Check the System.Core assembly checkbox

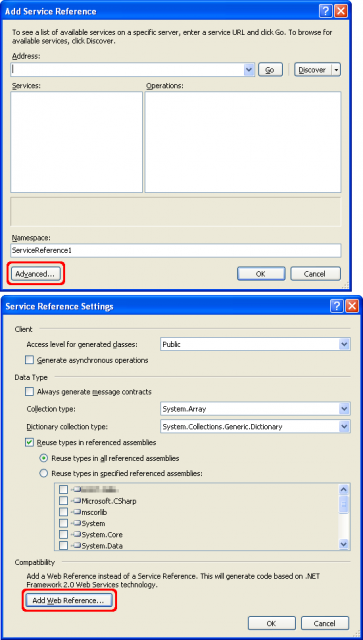(x=64, y=534)
